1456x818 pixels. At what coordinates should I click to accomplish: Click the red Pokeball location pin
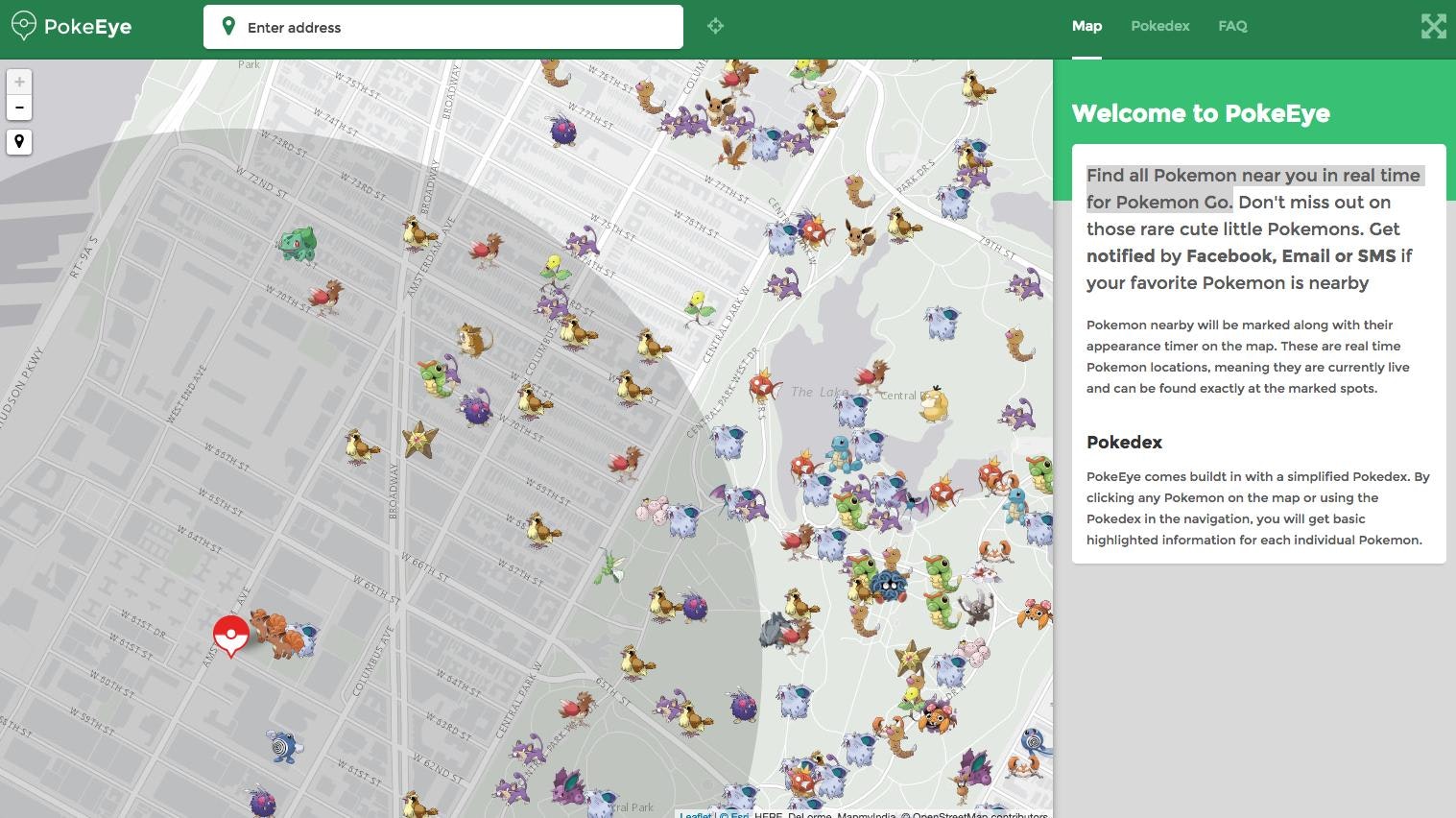230,636
